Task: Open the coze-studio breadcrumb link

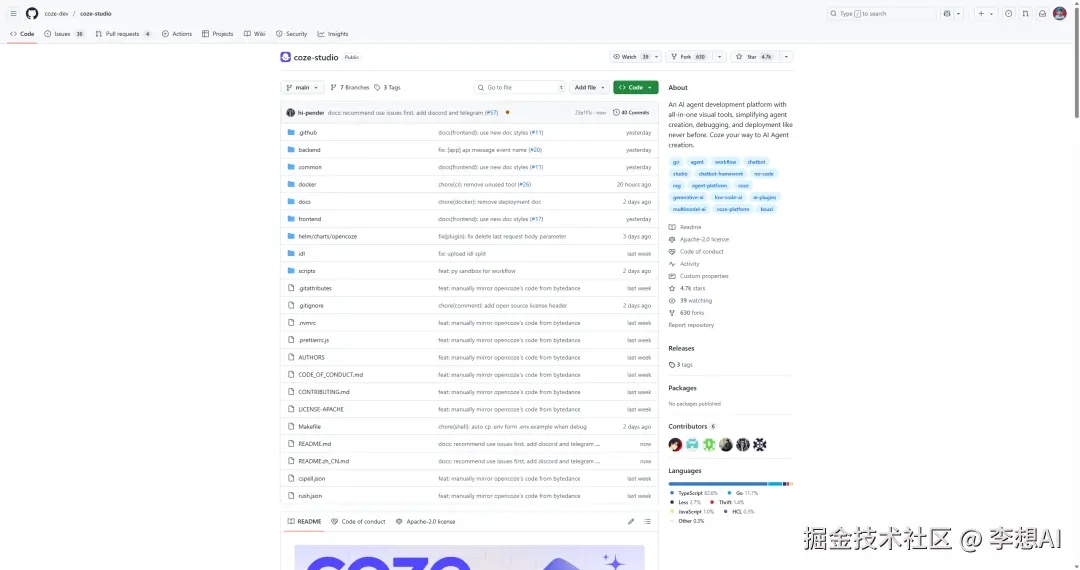Action: click(96, 14)
